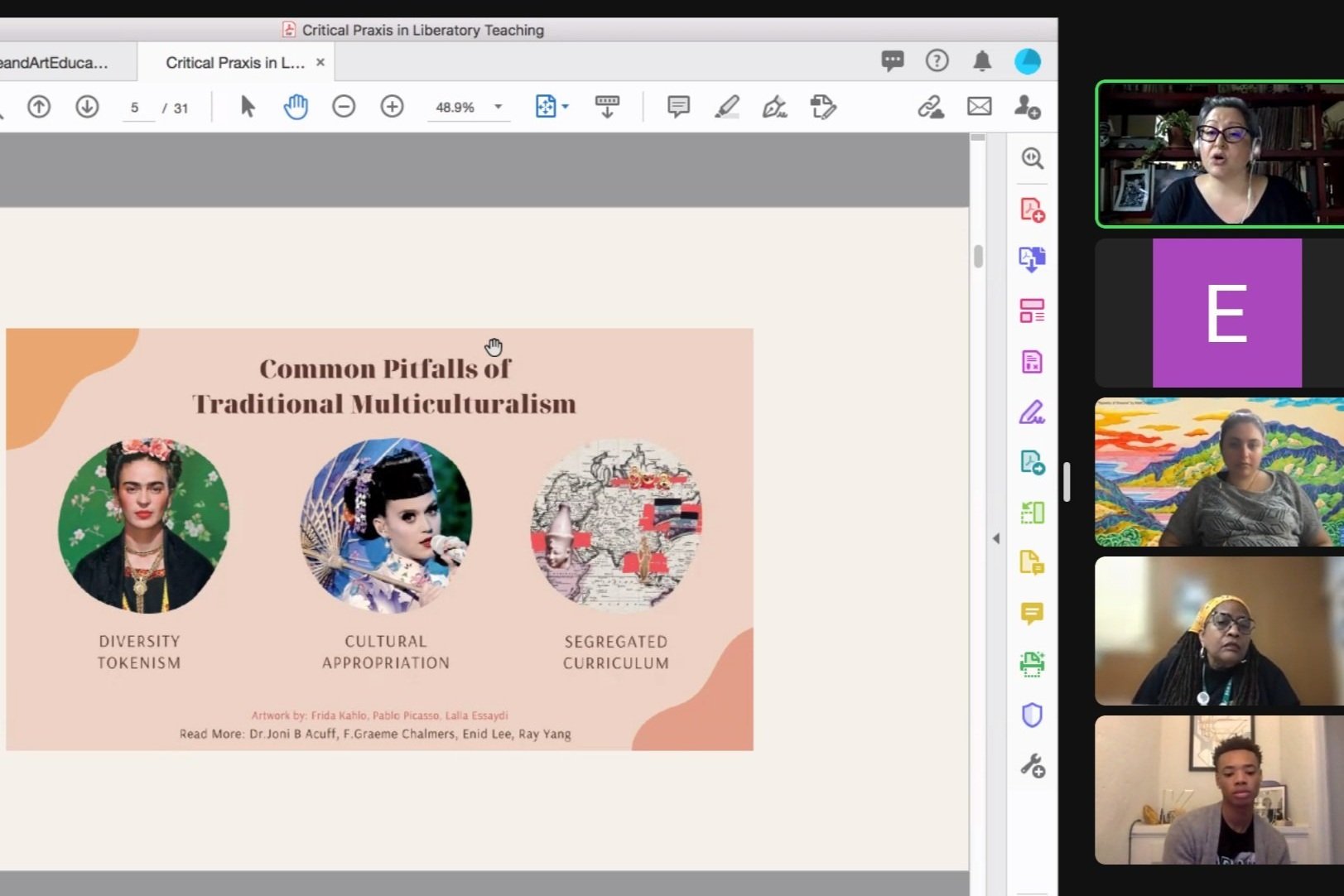Click the scrolling mode keyboard icon
Image resolution: width=1344 pixels, height=896 pixels.
(x=607, y=107)
